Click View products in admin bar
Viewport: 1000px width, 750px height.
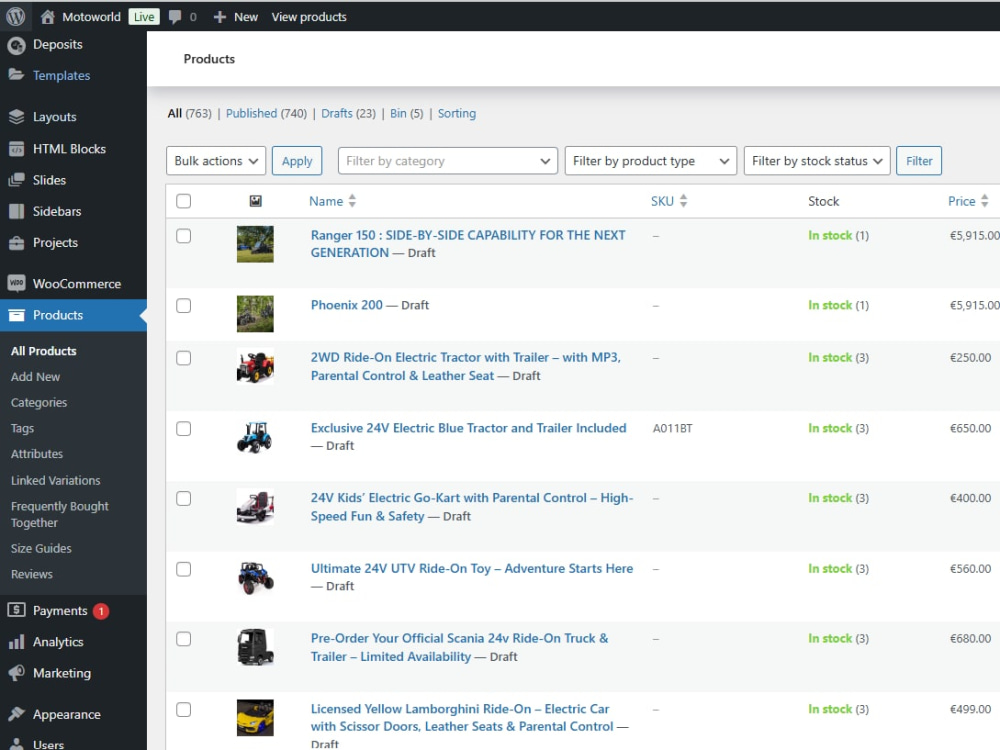[309, 17]
